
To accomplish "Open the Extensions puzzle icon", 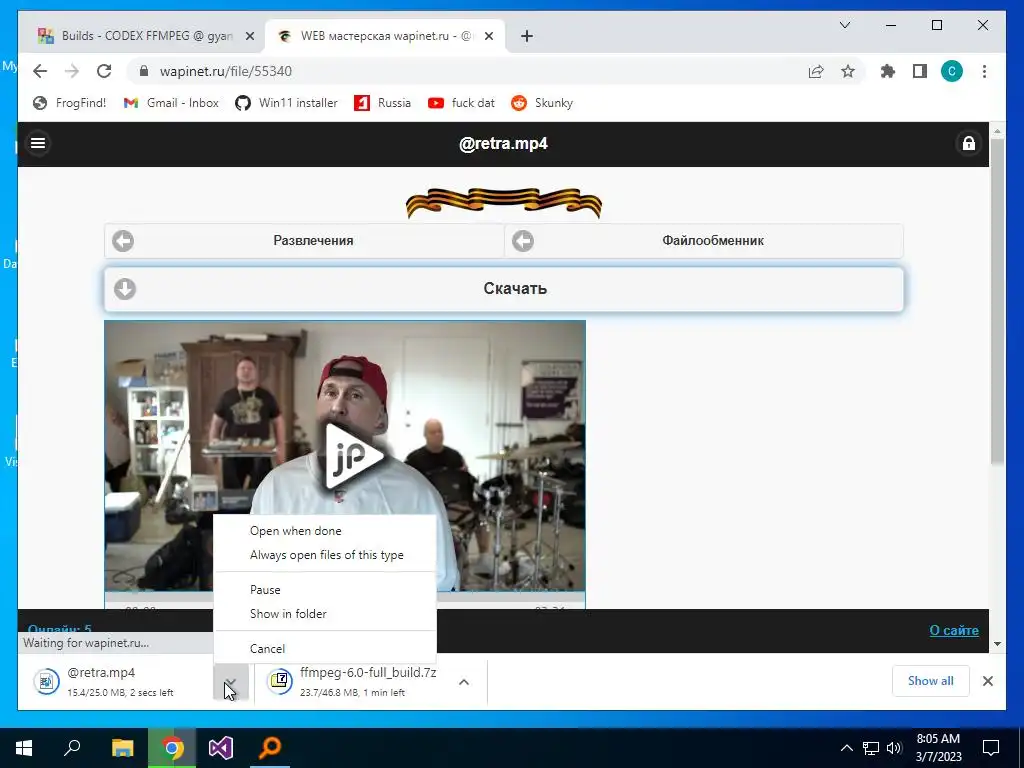I will (x=888, y=71).
